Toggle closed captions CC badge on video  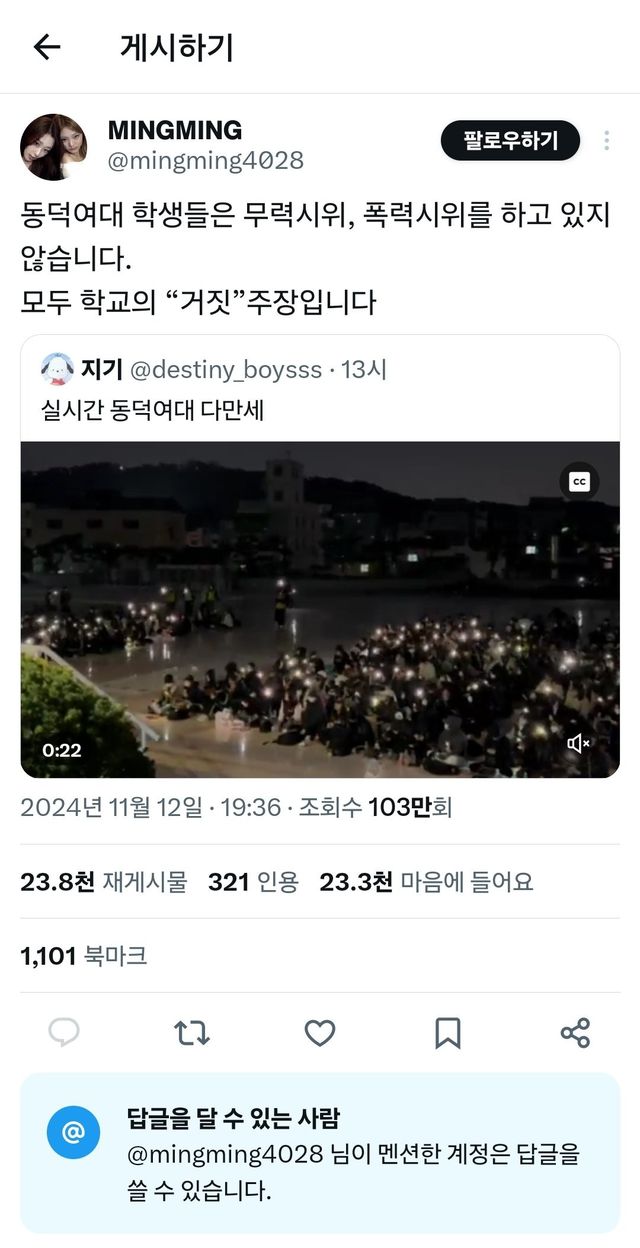pos(579,482)
